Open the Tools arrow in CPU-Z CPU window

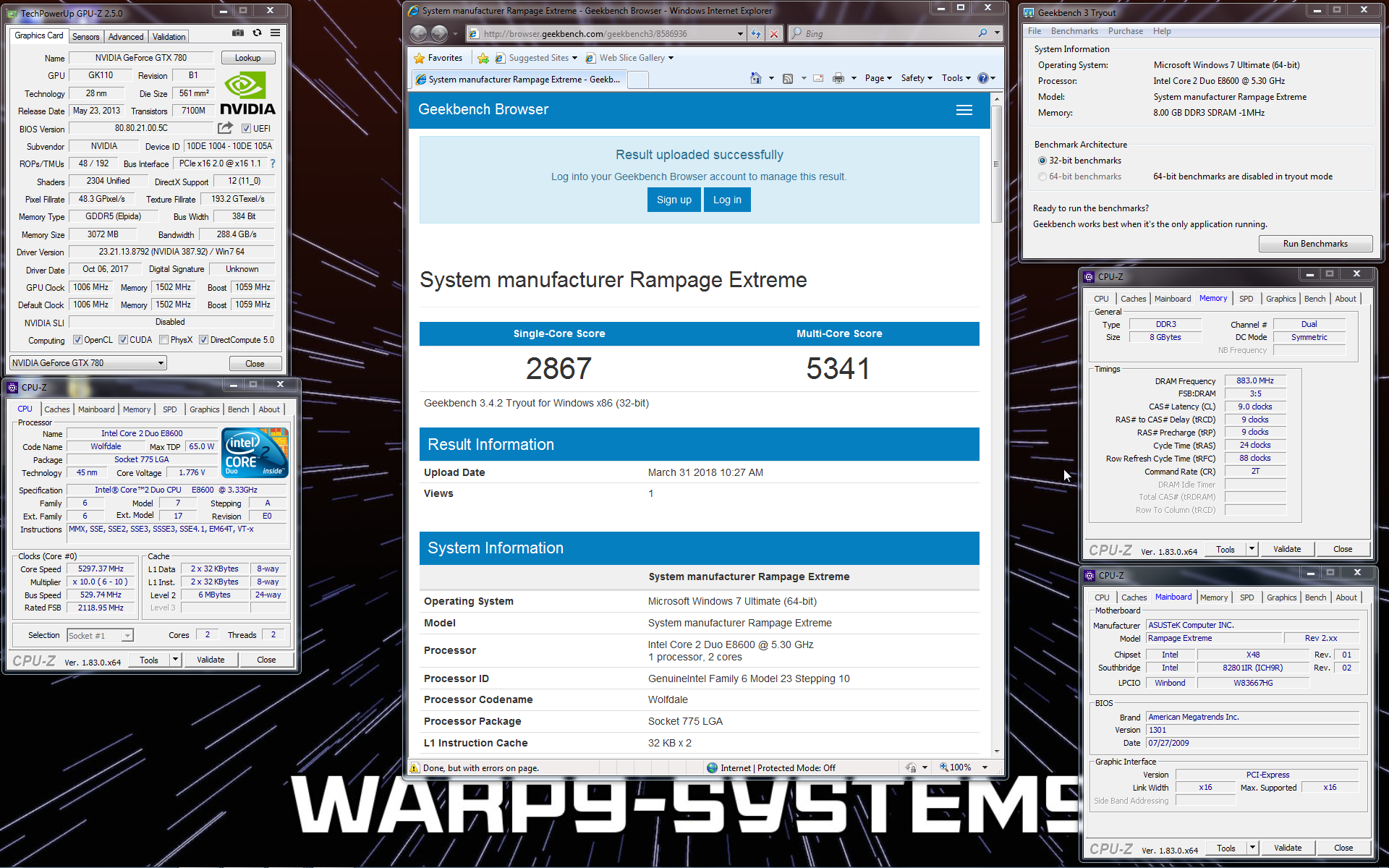pos(175,660)
